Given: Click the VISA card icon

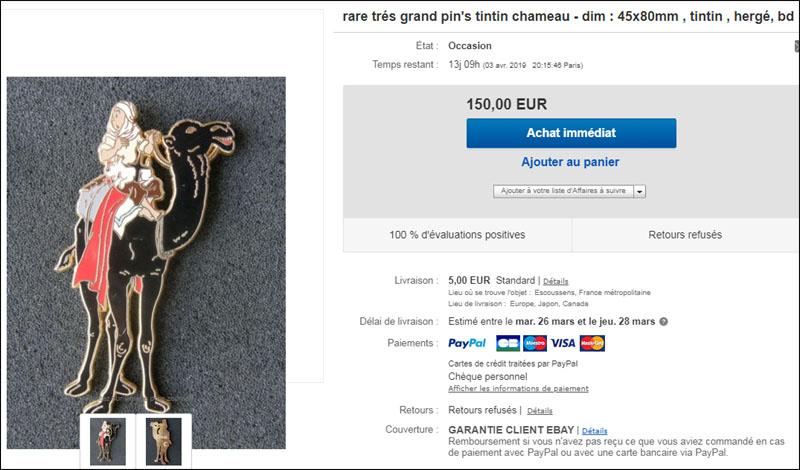Looking at the screenshot, I should pyautogui.click(x=563, y=343).
